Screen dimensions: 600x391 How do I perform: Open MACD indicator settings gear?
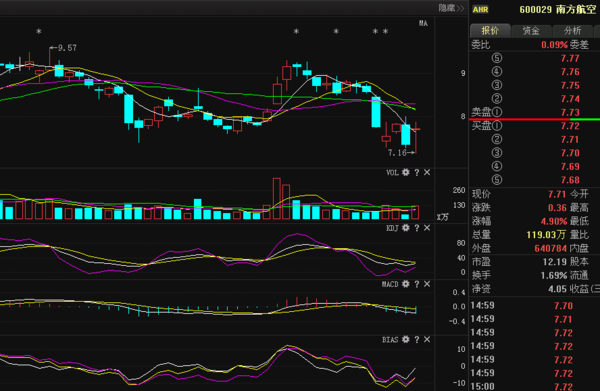coord(406,284)
